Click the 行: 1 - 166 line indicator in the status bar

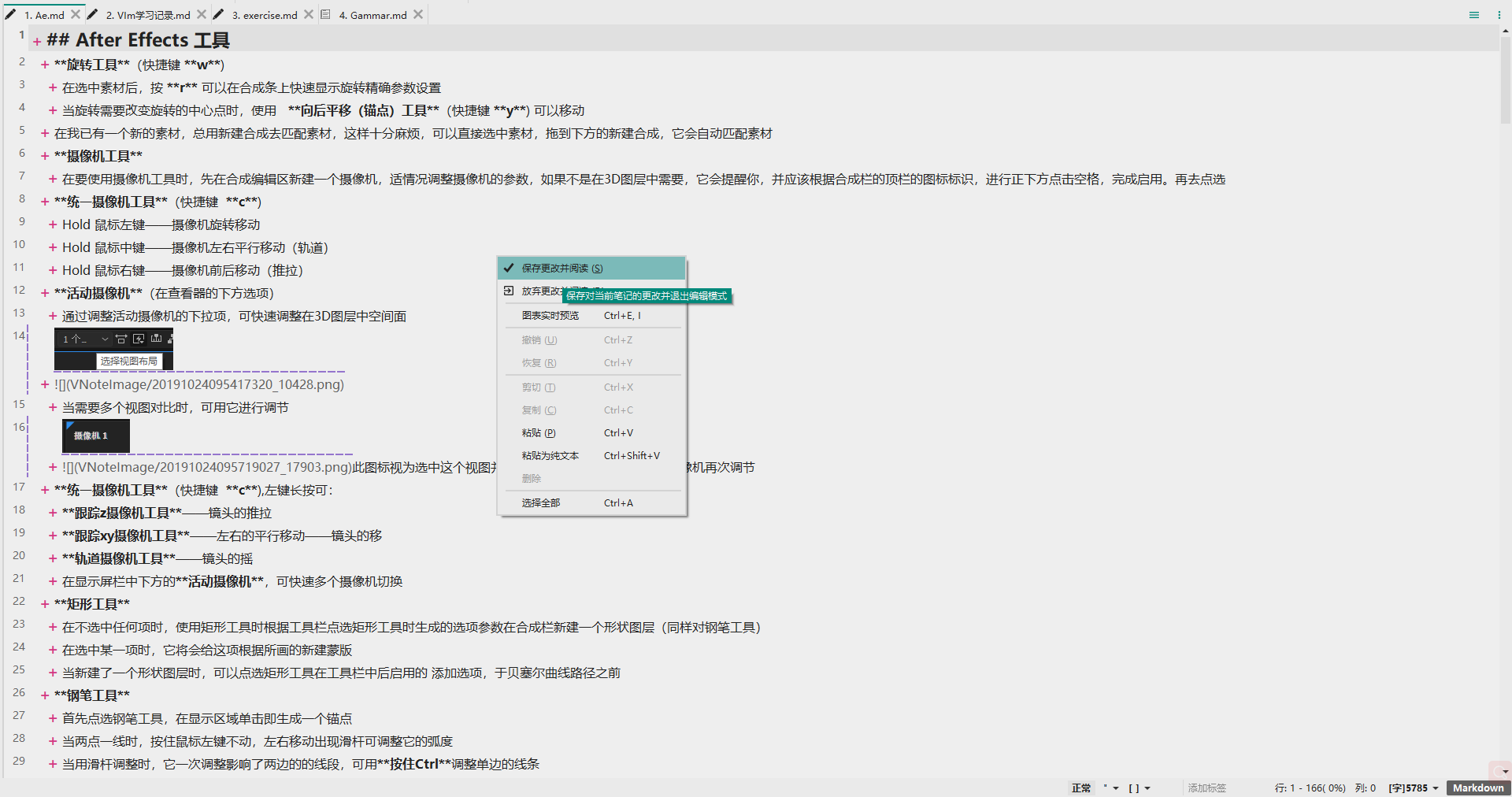tap(1310, 788)
